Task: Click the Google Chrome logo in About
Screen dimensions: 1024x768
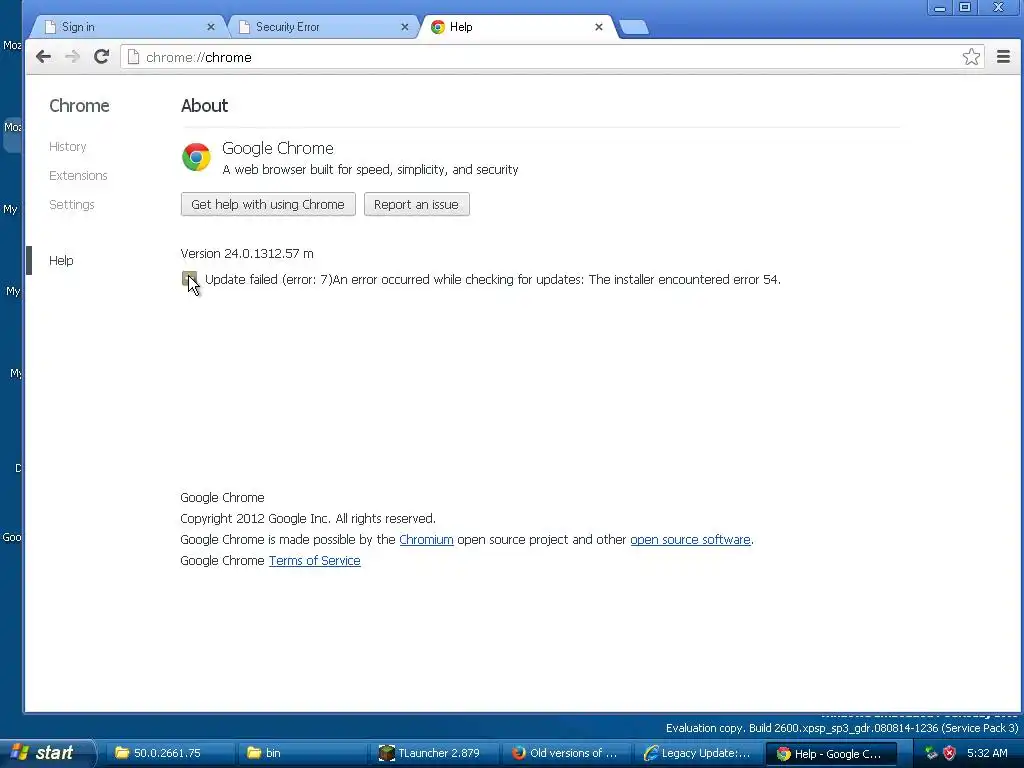Action: click(196, 157)
